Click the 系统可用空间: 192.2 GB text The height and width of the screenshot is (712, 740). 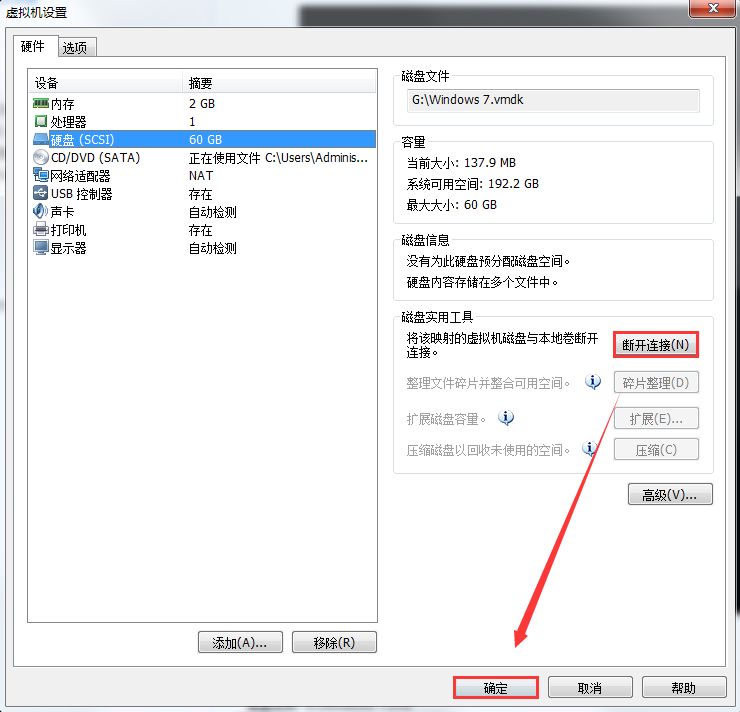click(x=472, y=184)
